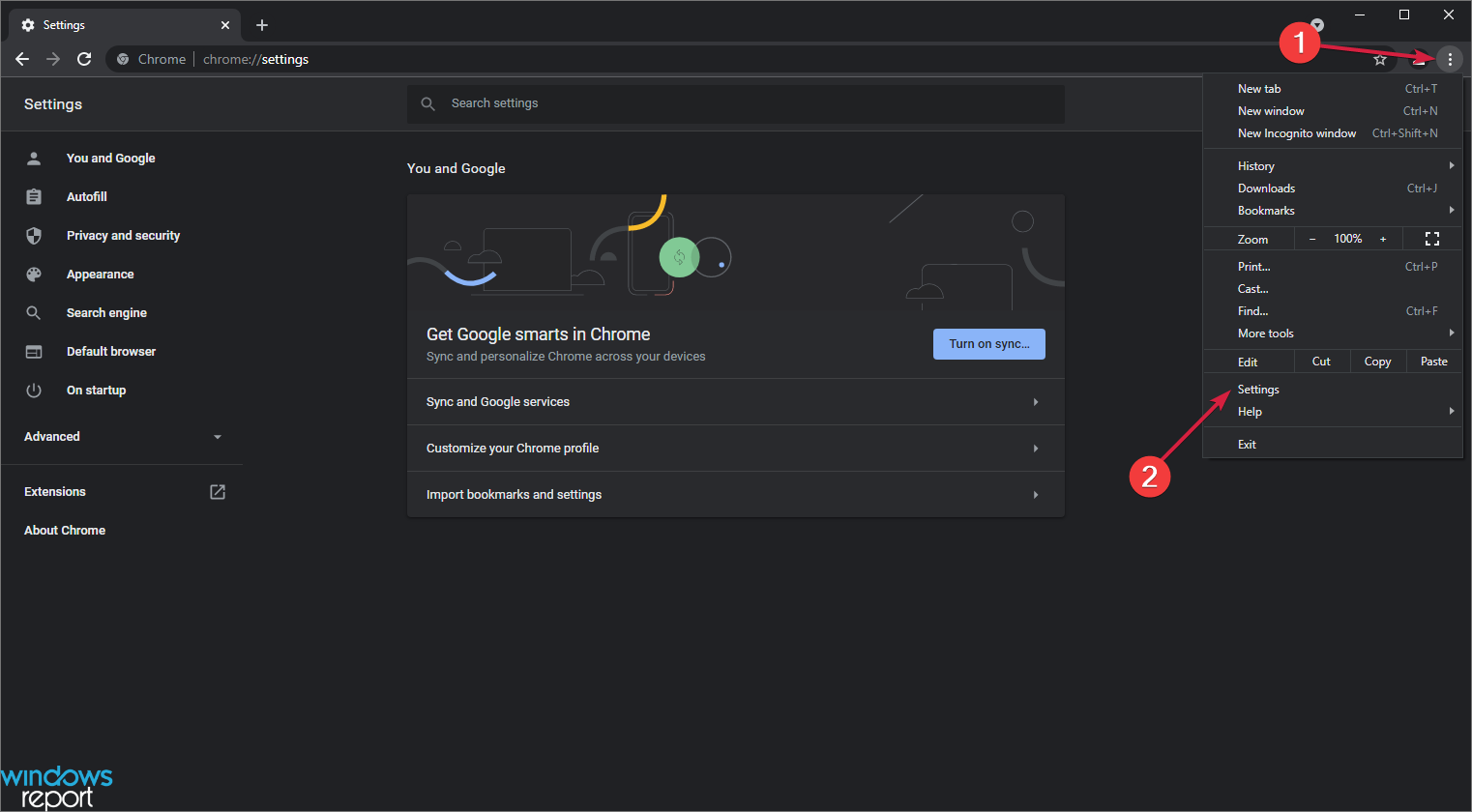
Task: Click the tab search dropdown arrow
Action: pyautogui.click(x=1317, y=25)
